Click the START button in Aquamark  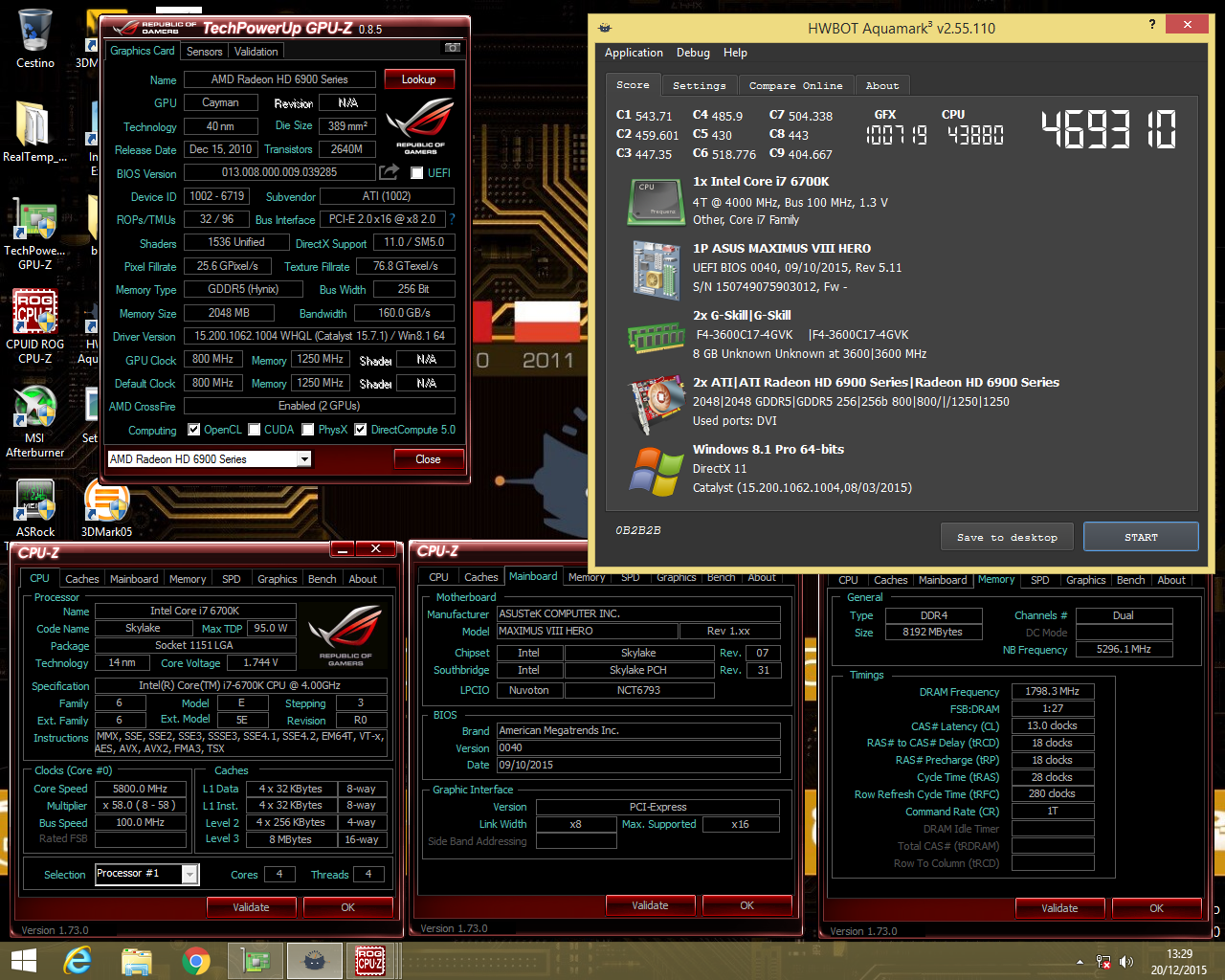pos(1141,537)
